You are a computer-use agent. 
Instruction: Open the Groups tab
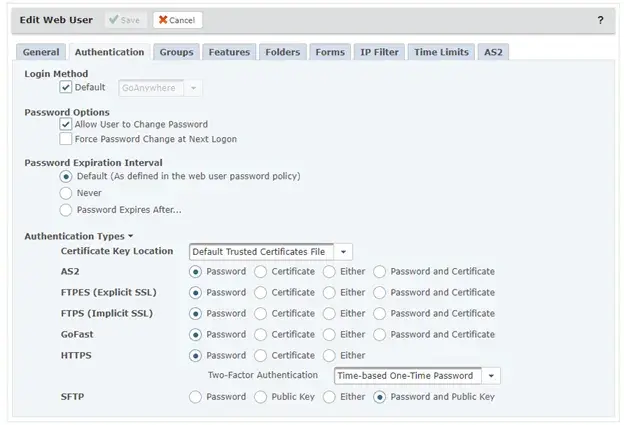pyautogui.click(x=176, y=52)
